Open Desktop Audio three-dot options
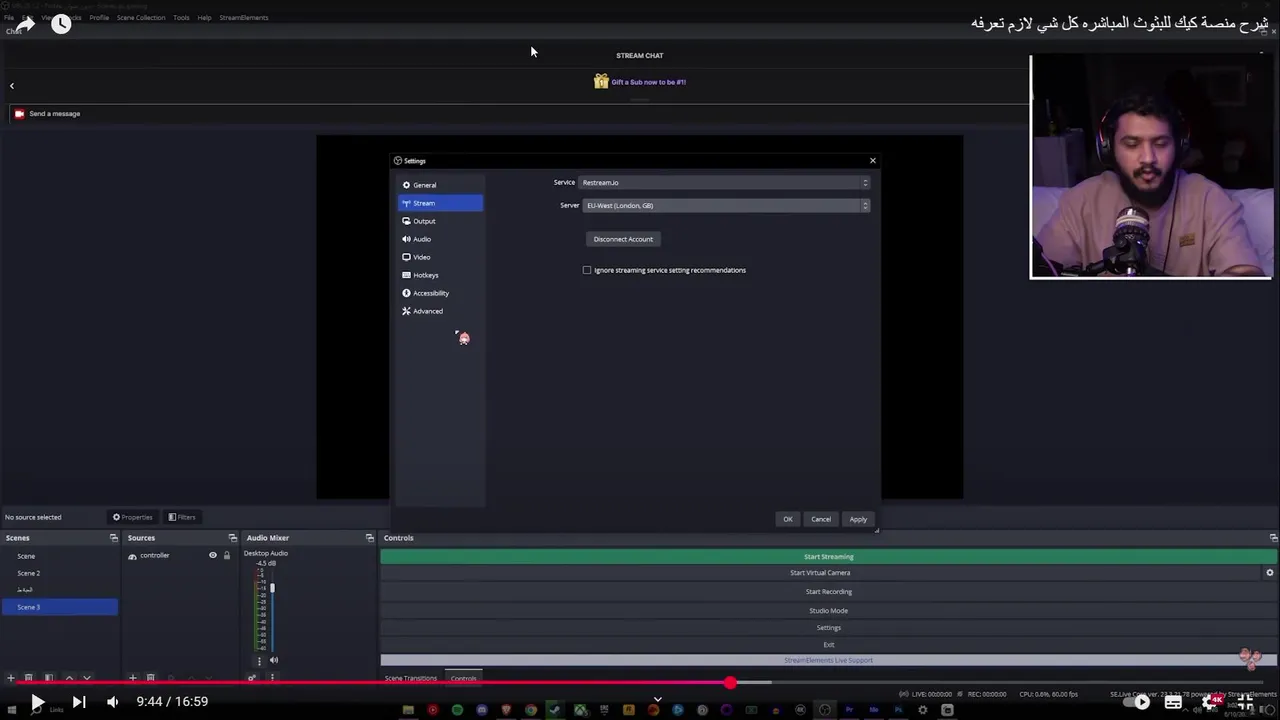 point(259,661)
